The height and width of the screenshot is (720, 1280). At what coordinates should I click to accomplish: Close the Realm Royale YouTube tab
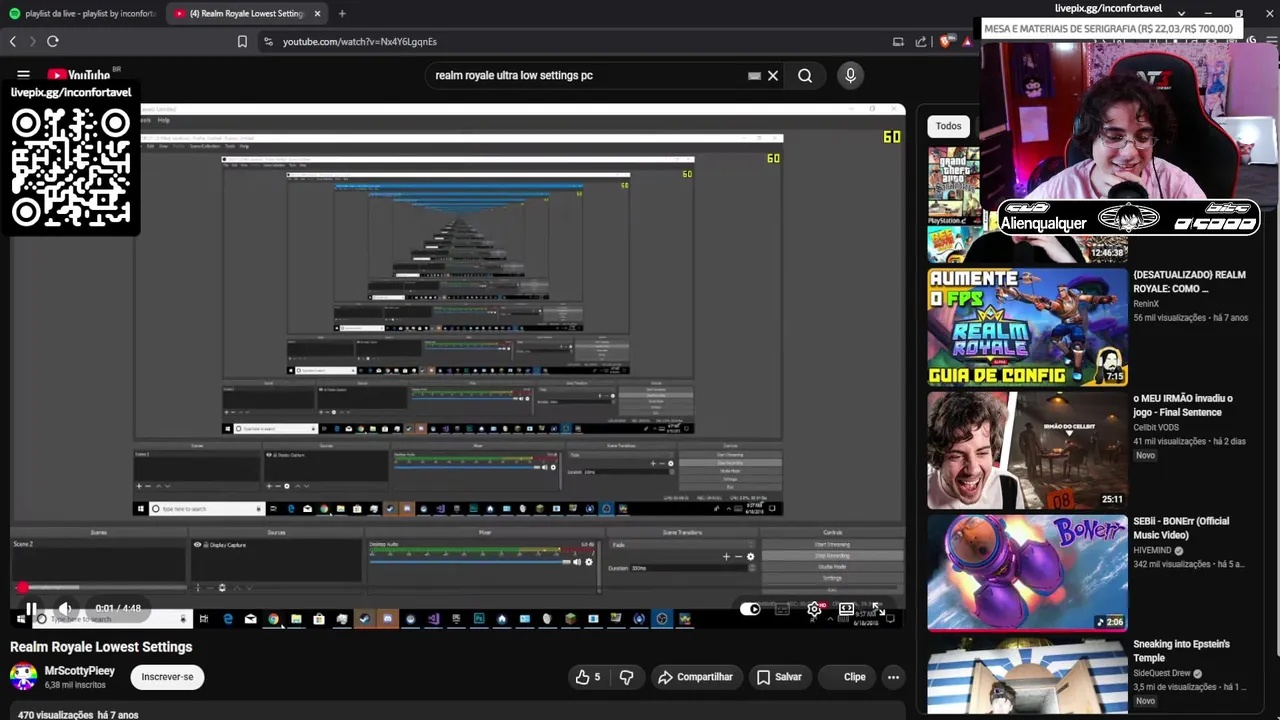[317, 13]
